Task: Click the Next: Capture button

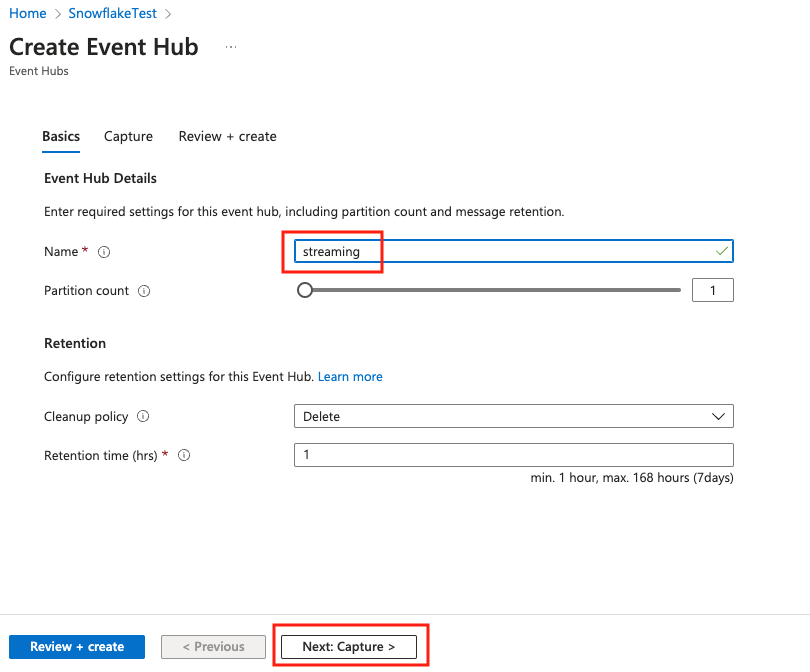Action: [349, 647]
